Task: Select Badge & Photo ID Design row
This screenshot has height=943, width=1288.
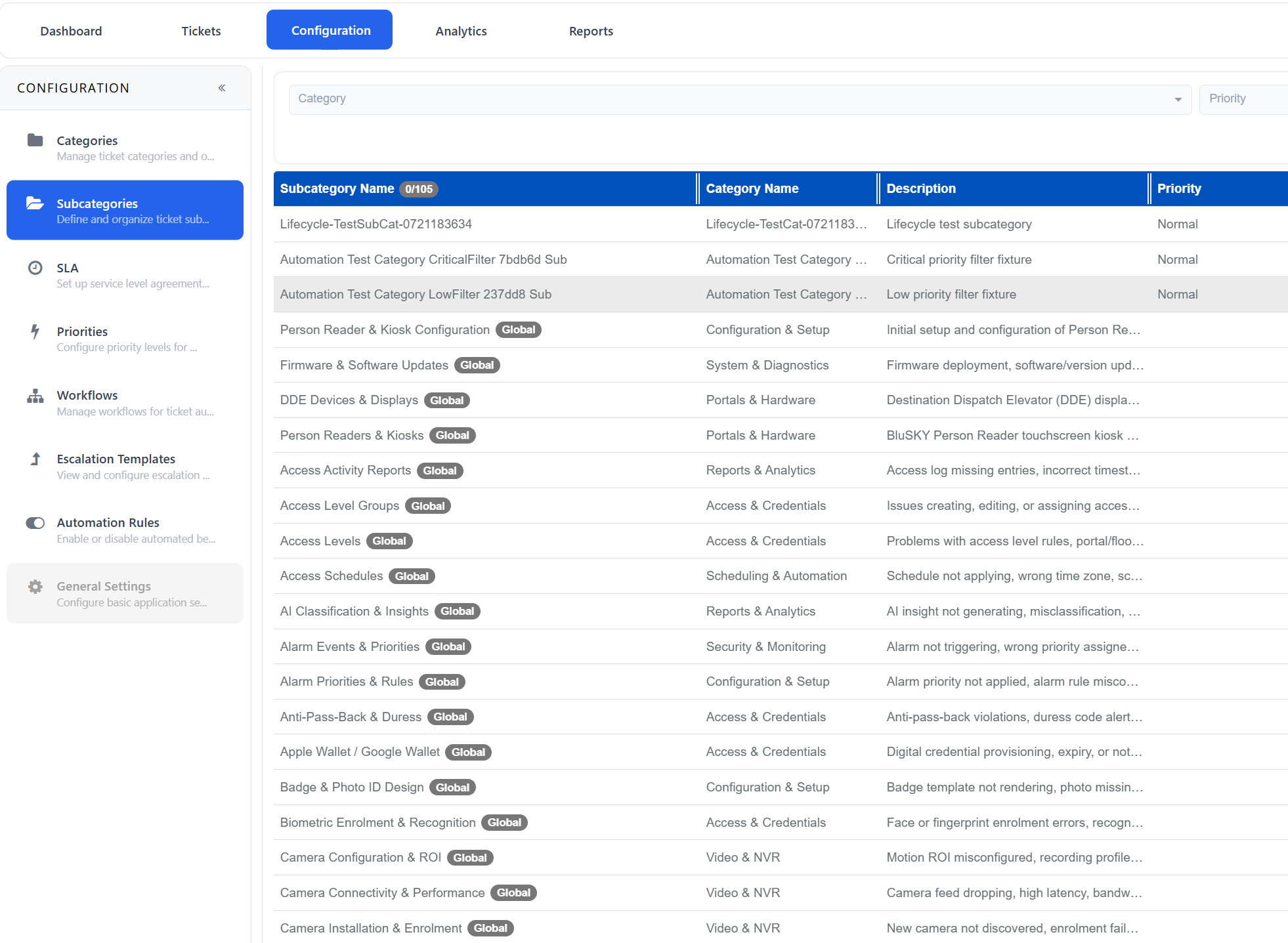Action: (781, 787)
